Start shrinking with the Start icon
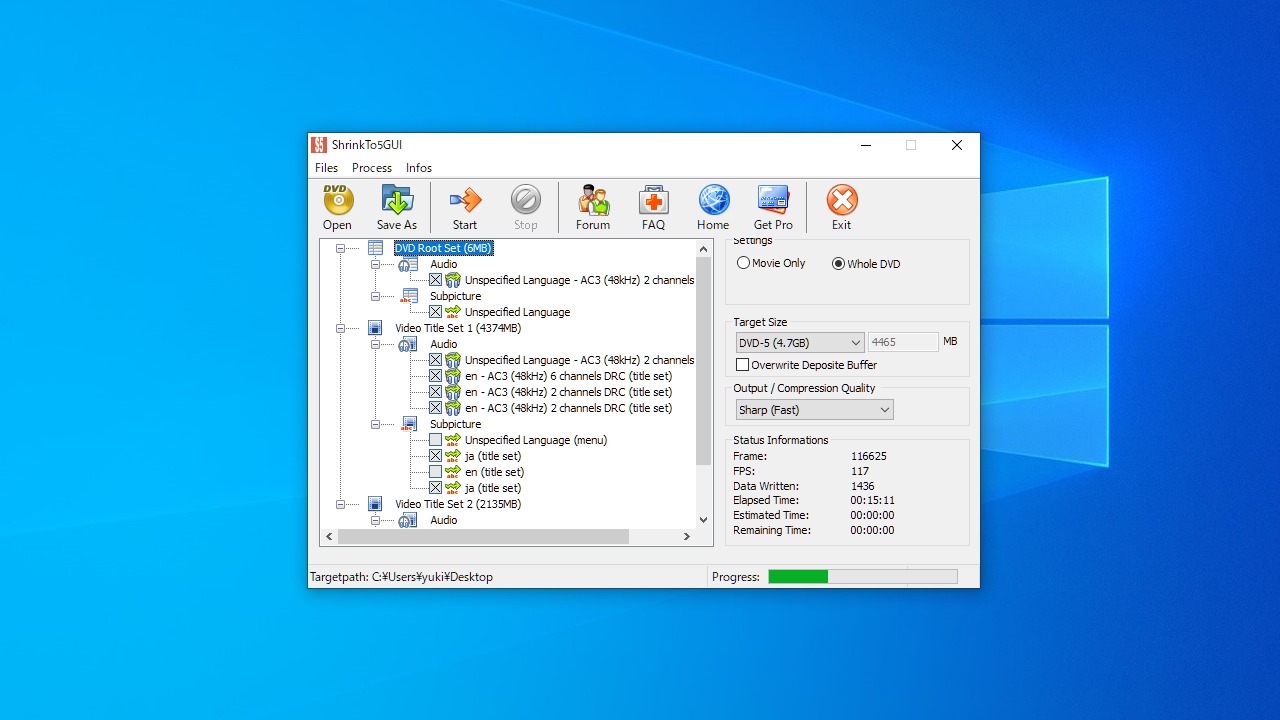This screenshot has width=1280, height=720. [465, 199]
